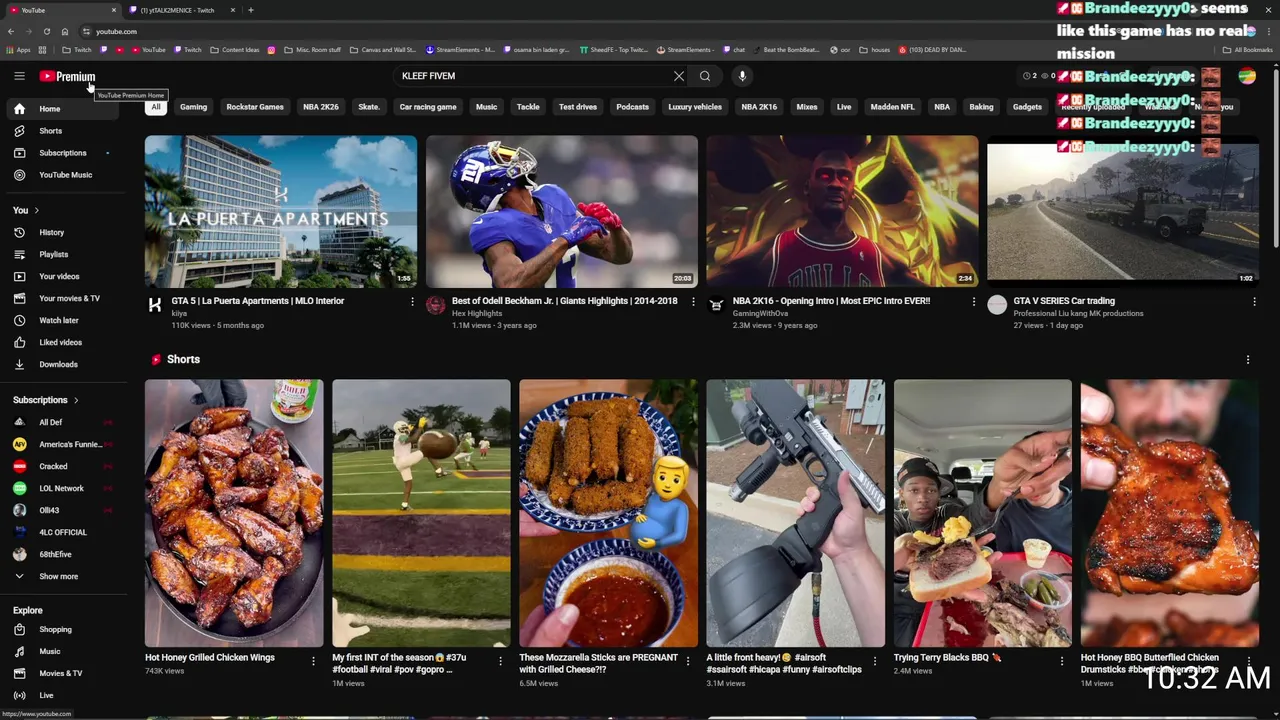Screen dimensions: 1280x720
Task: Expand the You section chevron
Action: pyautogui.click(x=37, y=210)
